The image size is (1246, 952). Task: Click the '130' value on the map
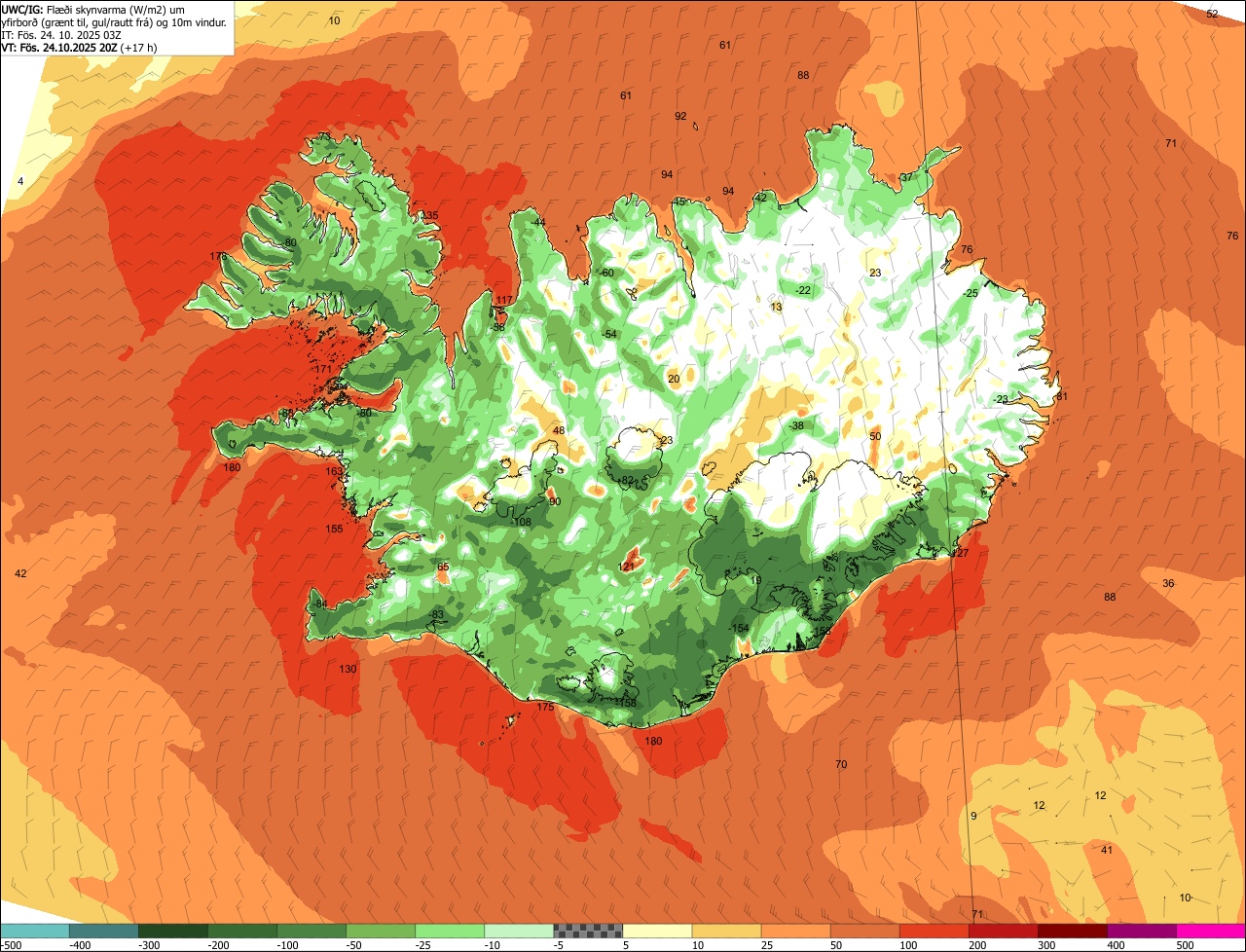pyautogui.click(x=348, y=669)
